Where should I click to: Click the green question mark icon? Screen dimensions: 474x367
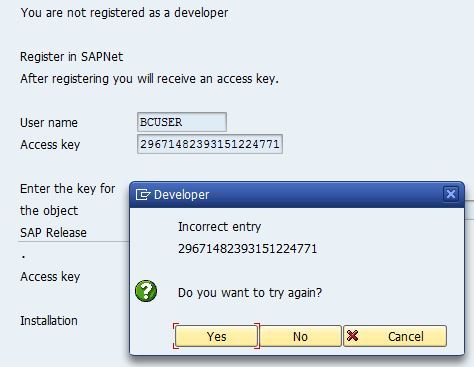(x=146, y=291)
